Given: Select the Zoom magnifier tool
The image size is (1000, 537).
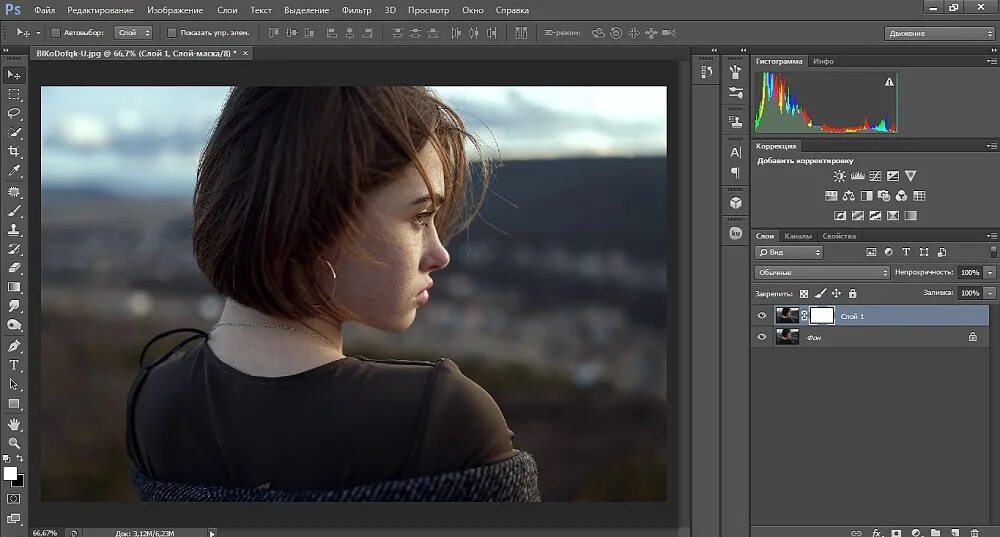Looking at the screenshot, I should pos(14,442).
